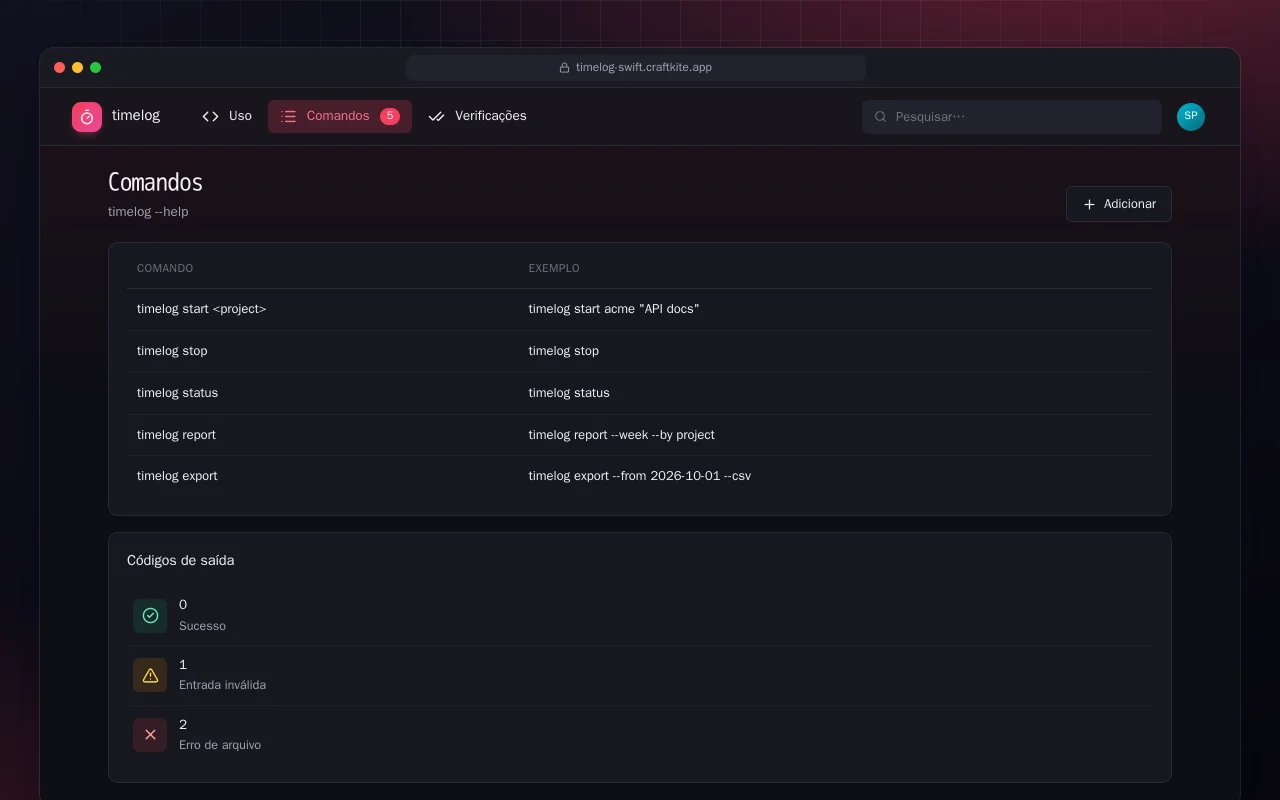
Task: Click the timelog-swift.craftkite.app address bar
Action: pyautogui.click(x=636, y=68)
